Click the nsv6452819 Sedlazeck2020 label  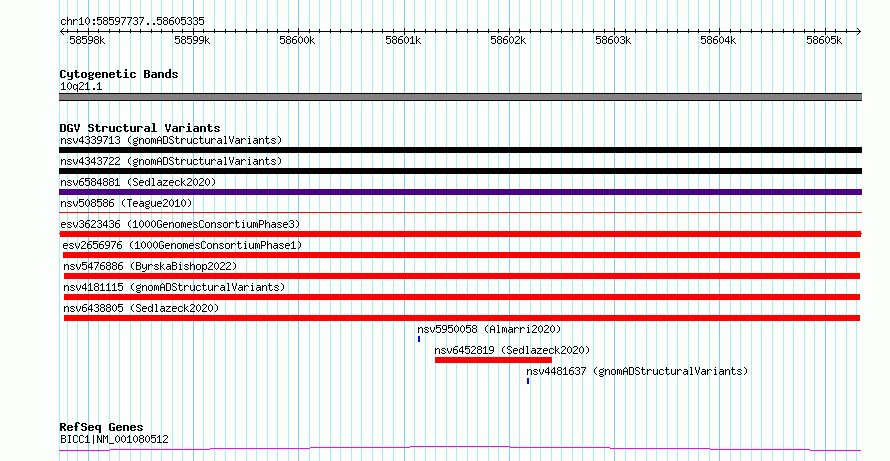pyautogui.click(x=513, y=350)
